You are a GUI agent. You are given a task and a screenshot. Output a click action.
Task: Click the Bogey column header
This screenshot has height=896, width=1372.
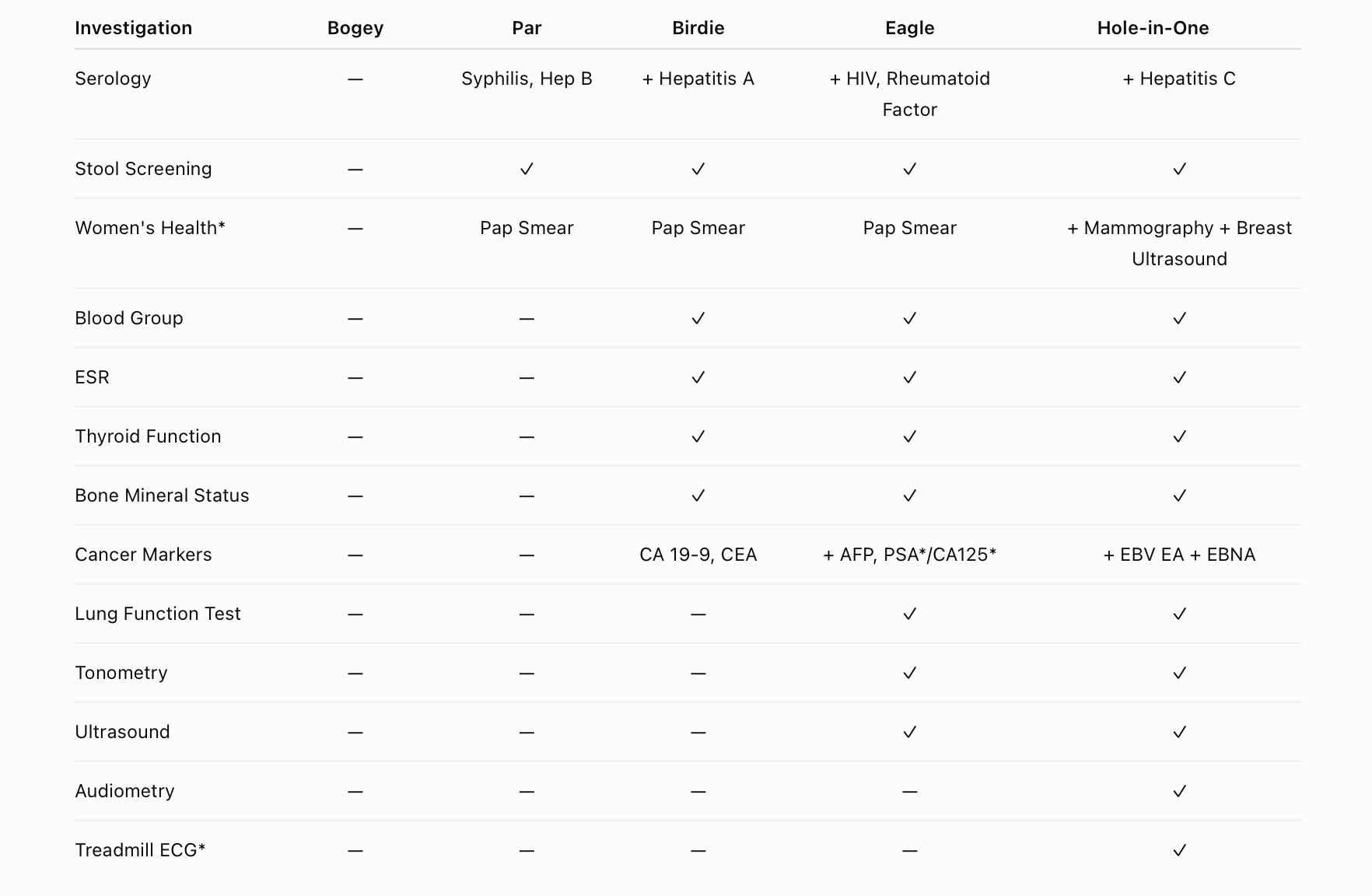(x=355, y=28)
